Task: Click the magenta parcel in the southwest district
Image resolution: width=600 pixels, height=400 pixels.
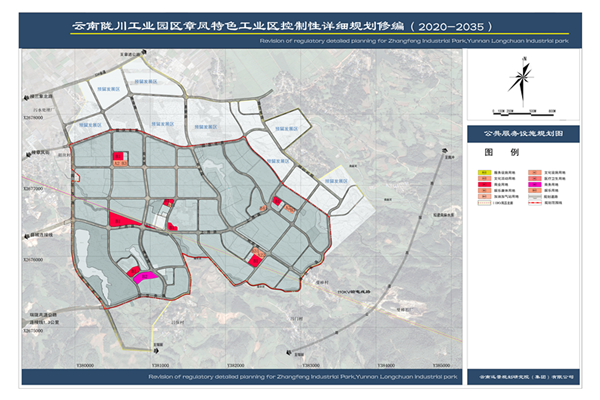Action: 143,278
